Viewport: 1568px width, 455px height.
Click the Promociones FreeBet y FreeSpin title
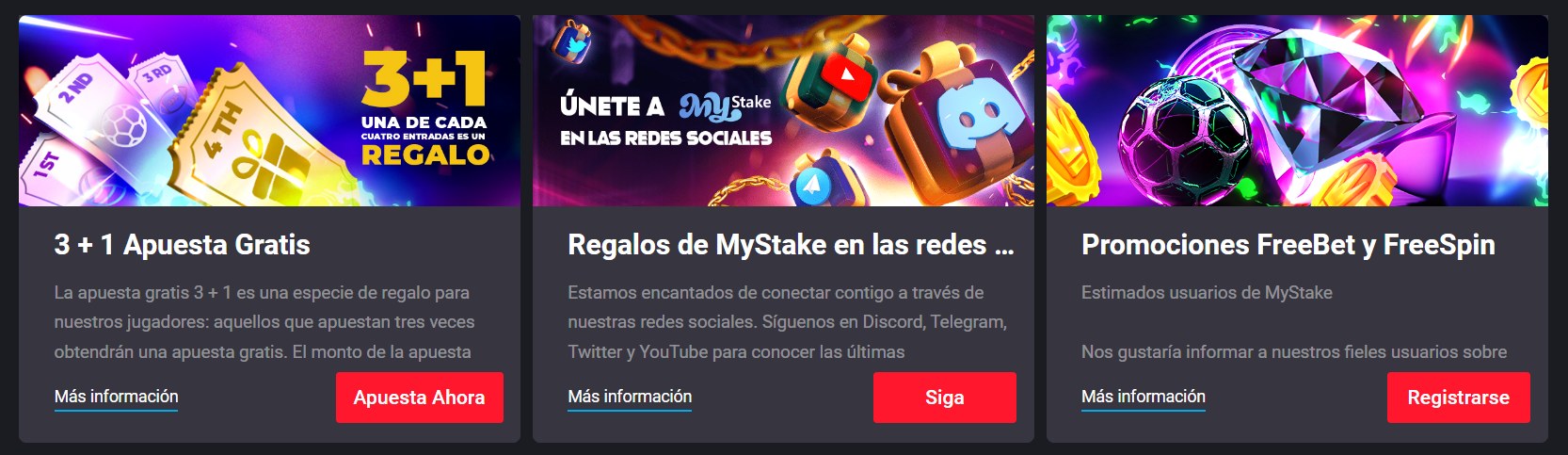tap(1288, 245)
